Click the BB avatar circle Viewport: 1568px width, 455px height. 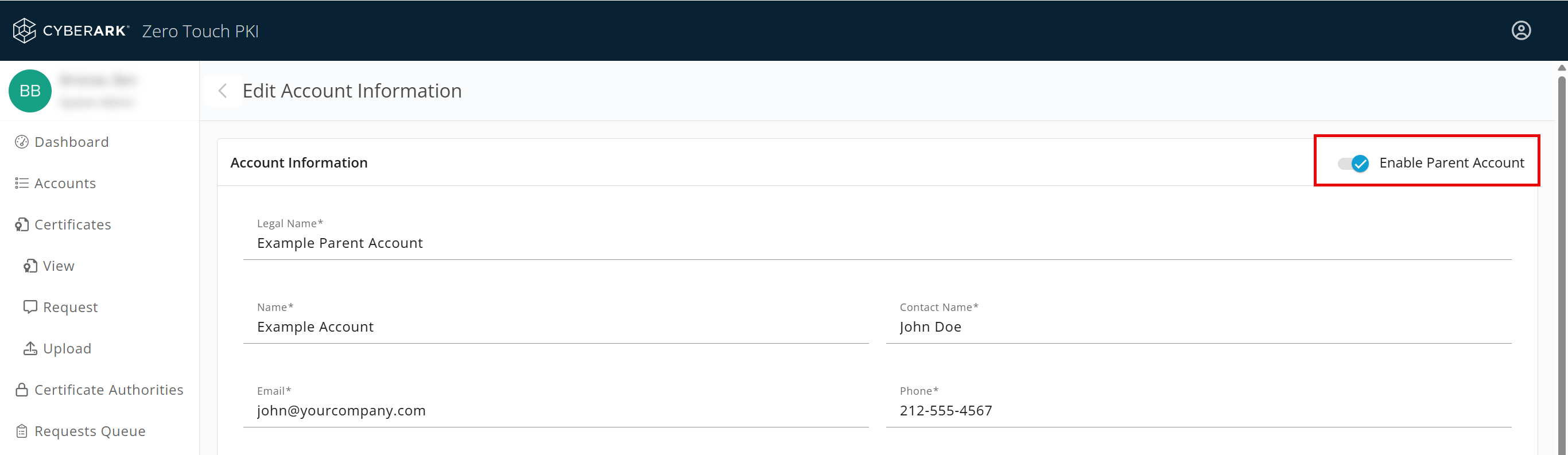pyautogui.click(x=30, y=91)
